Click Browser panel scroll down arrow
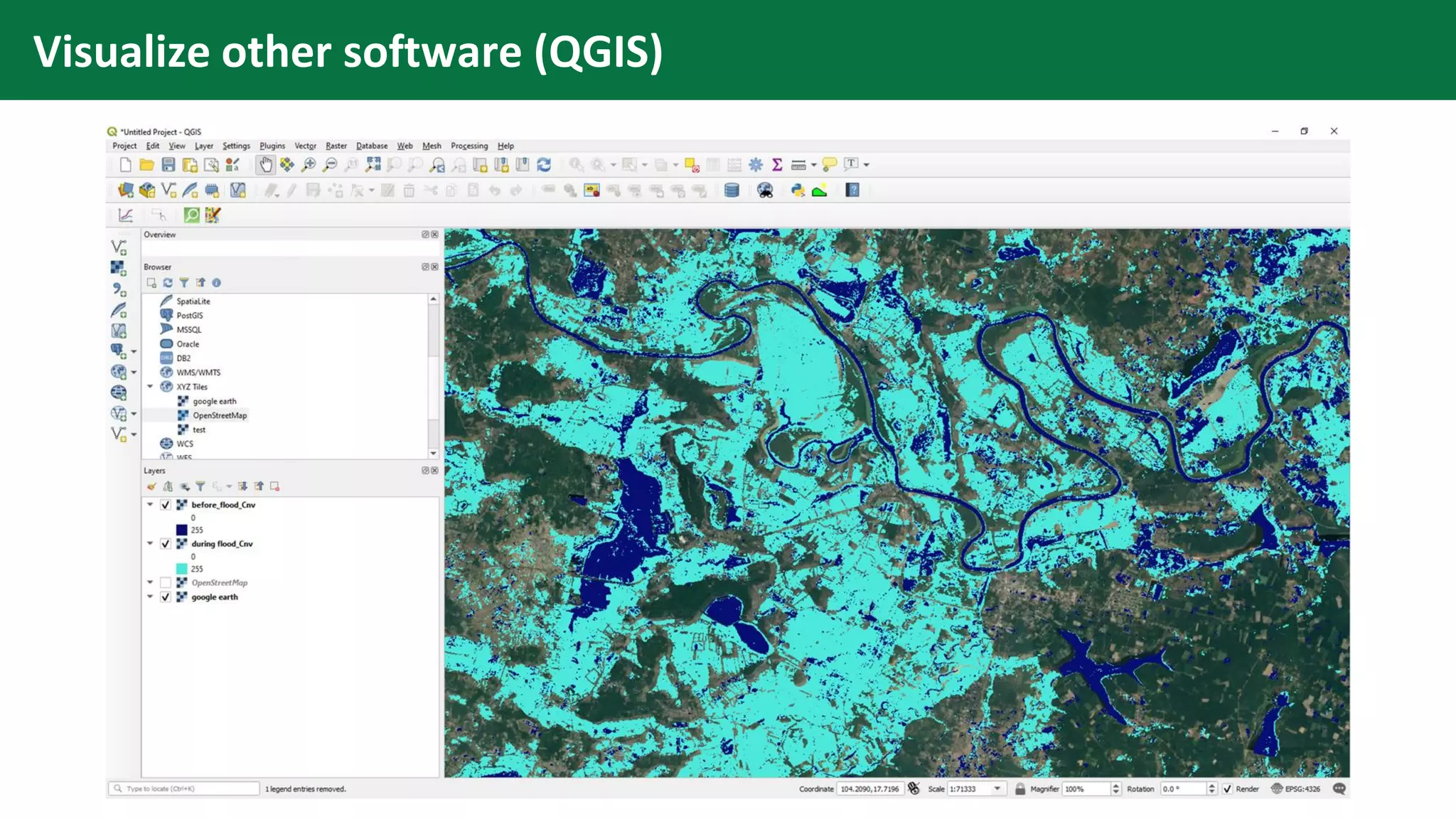This screenshot has width=1456, height=819. pyautogui.click(x=433, y=454)
